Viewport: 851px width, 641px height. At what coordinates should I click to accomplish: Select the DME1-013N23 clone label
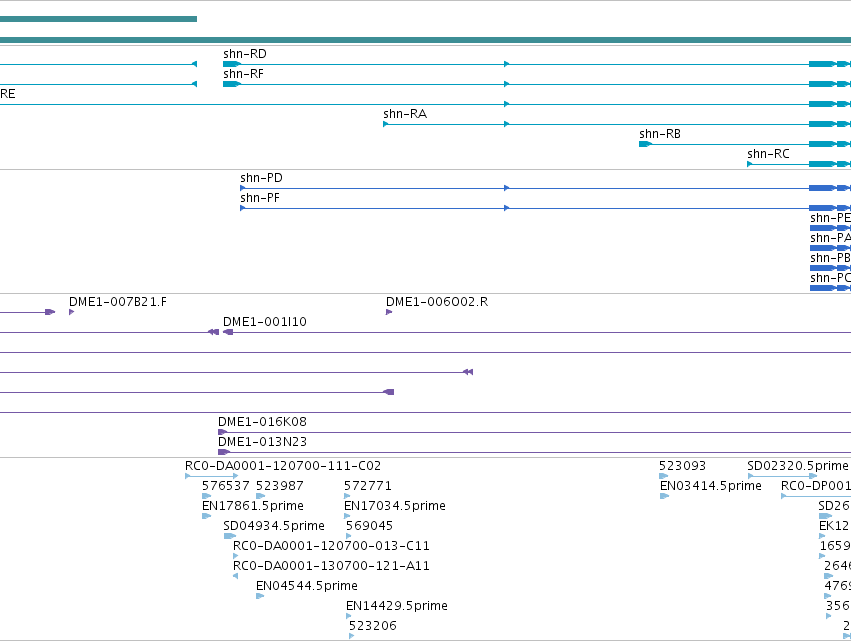[x=262, y=442]
